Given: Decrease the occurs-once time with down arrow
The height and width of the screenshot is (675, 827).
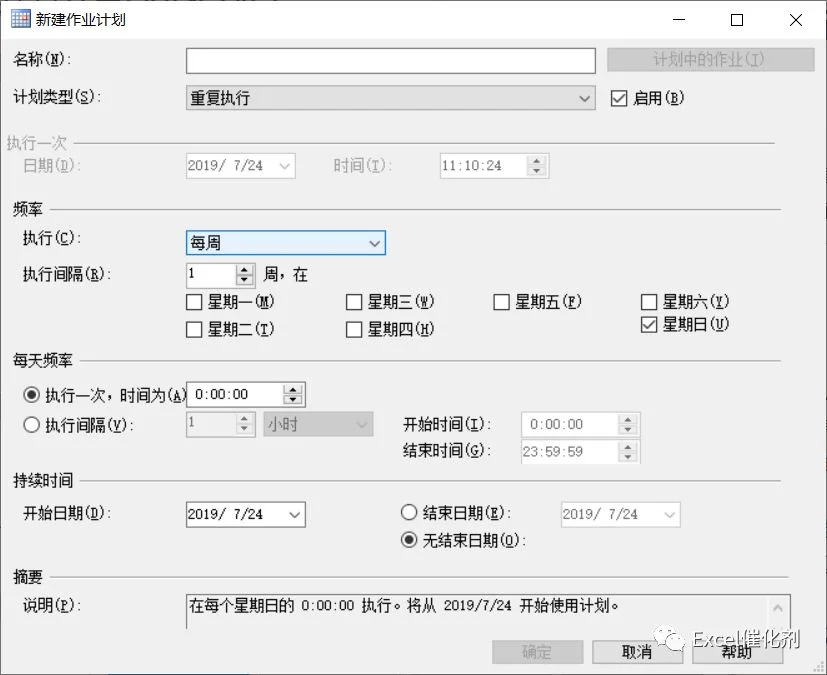Looking at the screenshot, I should coord(293,400).
